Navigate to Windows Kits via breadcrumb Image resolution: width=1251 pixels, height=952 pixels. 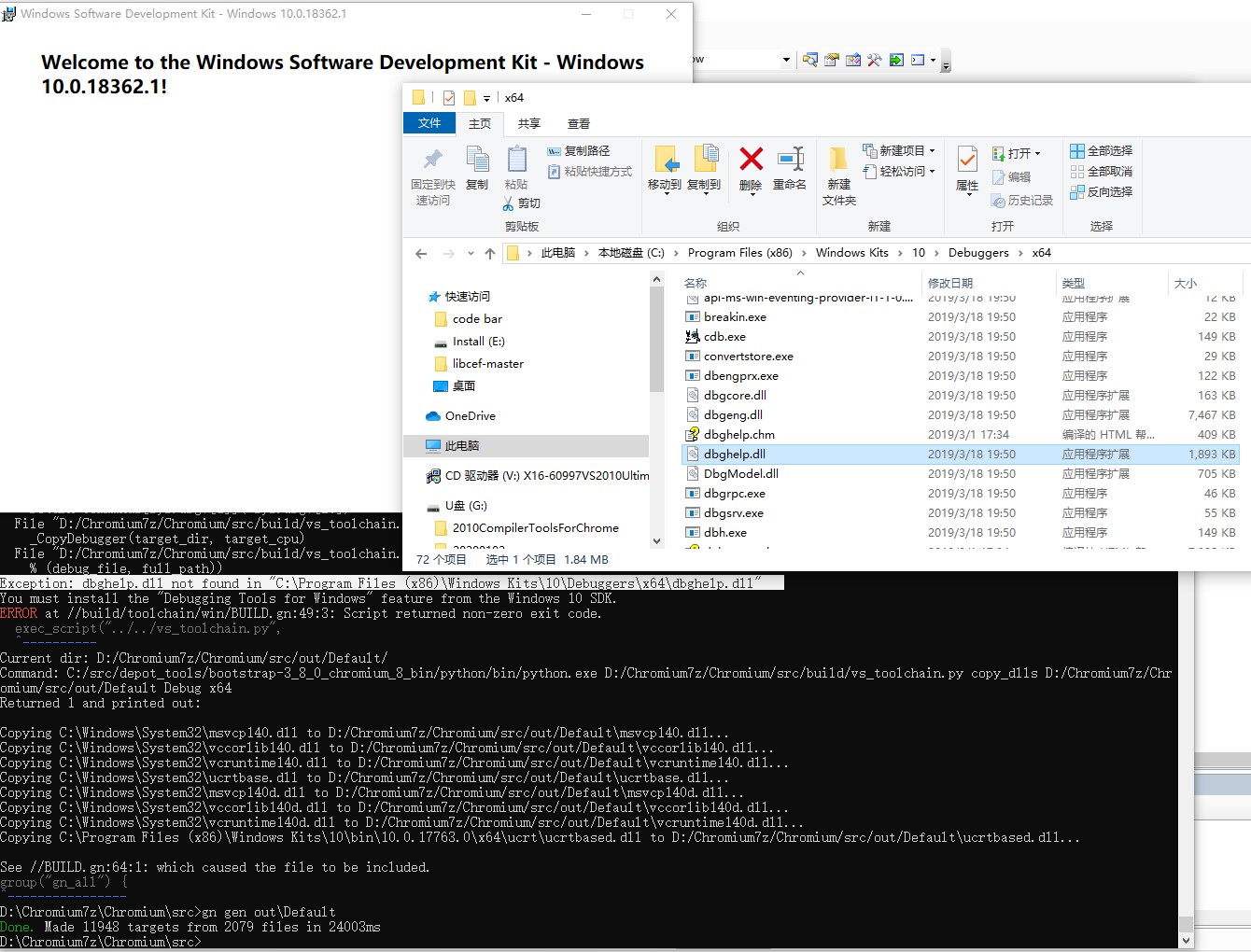851,253
